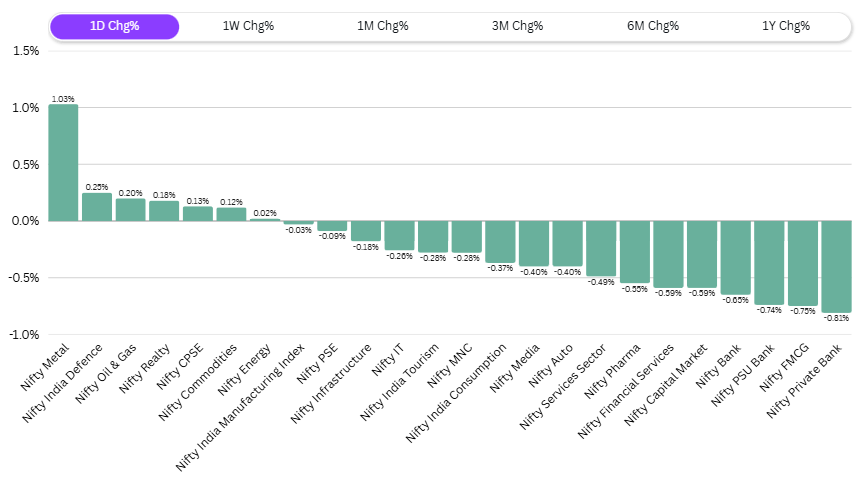Select the Nifty Bank bar
Viewport: 863px width, 482px height.
[736, 258]
